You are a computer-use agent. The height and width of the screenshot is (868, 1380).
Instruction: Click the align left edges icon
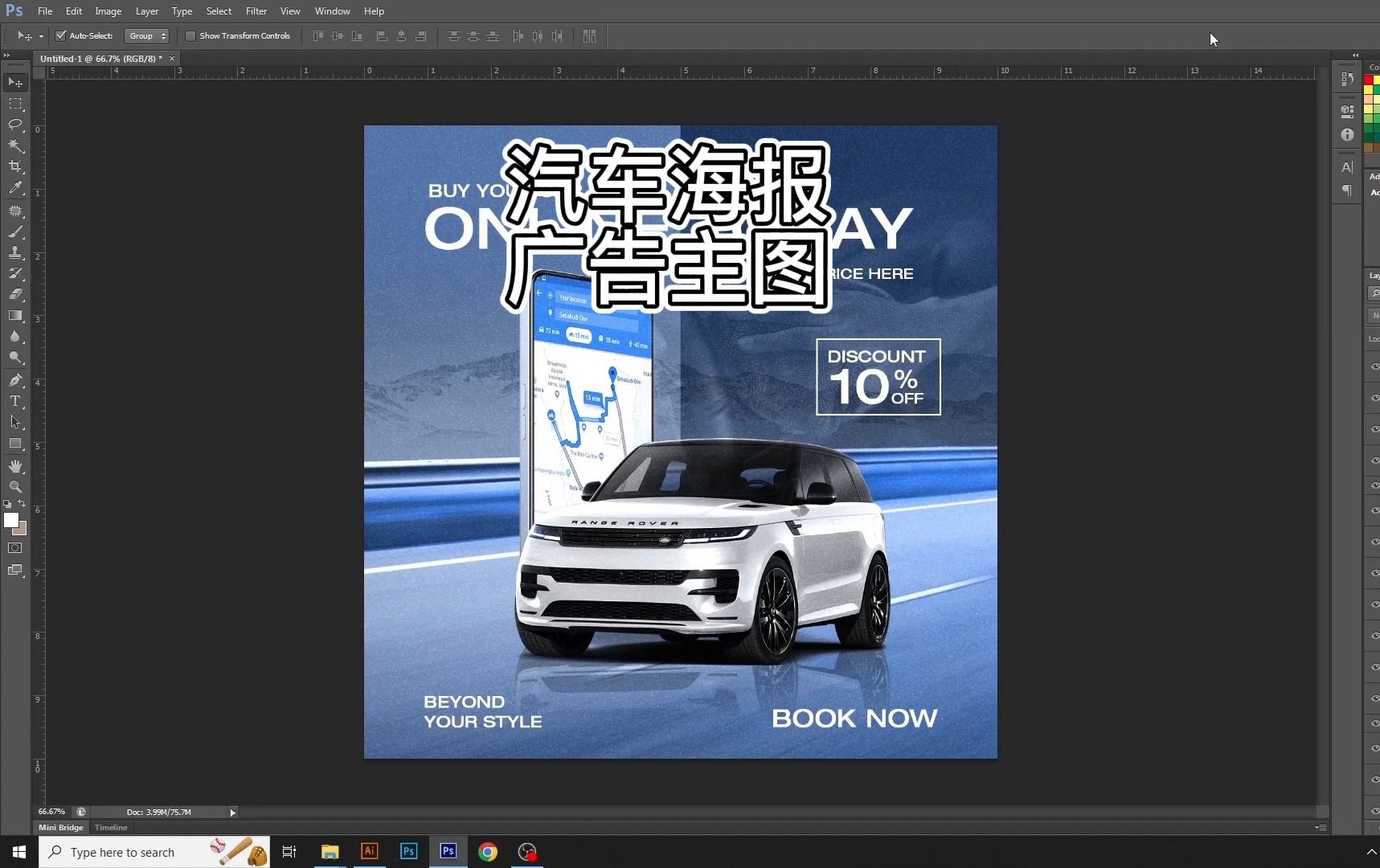[x=382, y=36]
